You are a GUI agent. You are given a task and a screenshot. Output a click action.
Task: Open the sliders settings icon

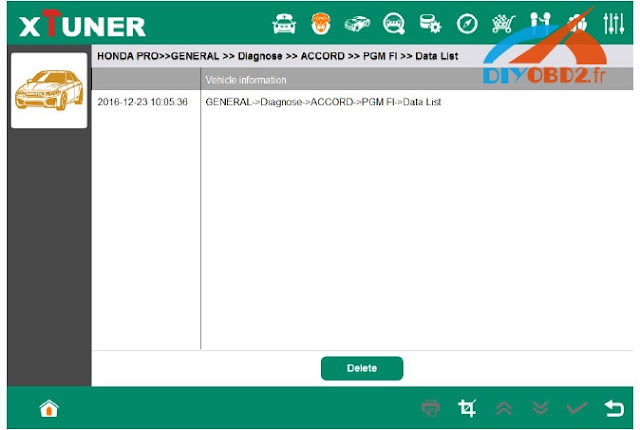point(614,24)
